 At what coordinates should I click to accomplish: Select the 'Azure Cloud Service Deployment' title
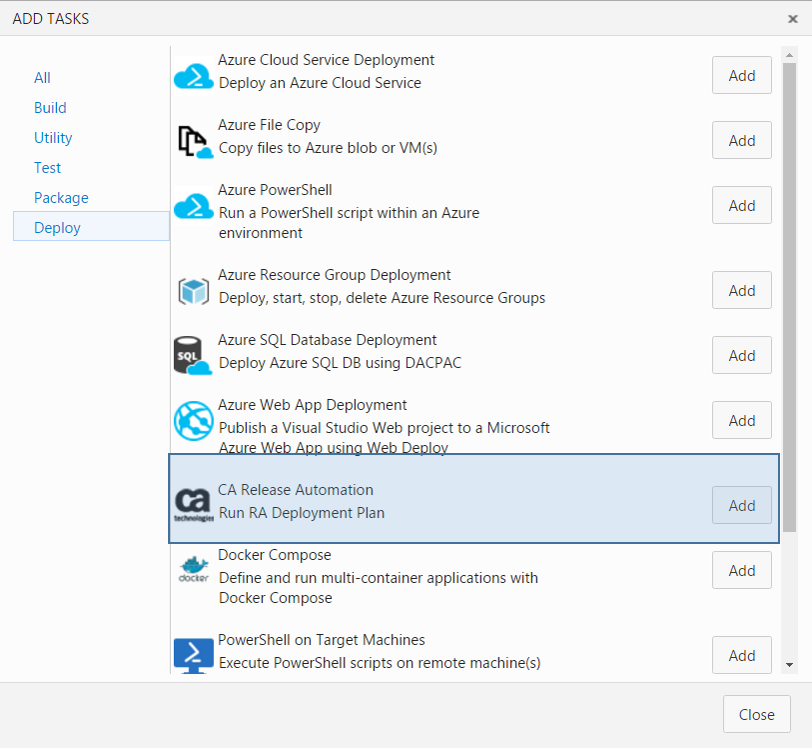(x=326, y=60)
